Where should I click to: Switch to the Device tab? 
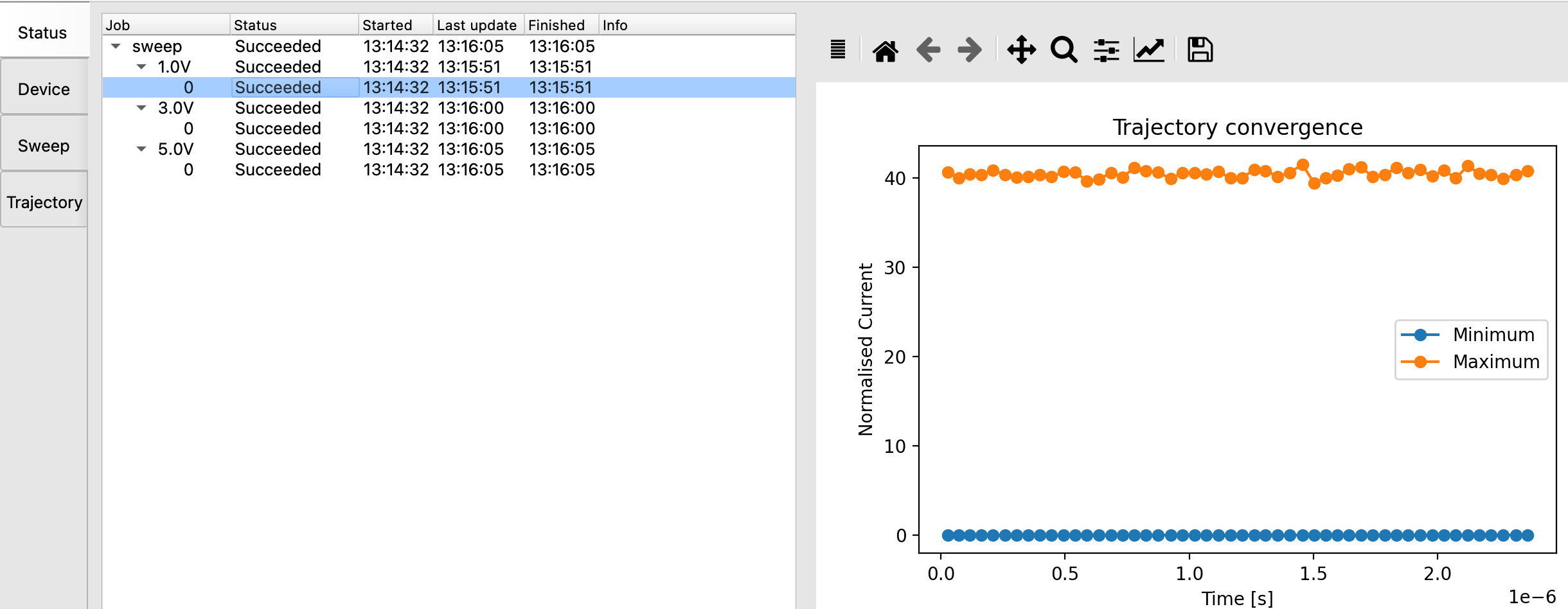coord(44,89)
